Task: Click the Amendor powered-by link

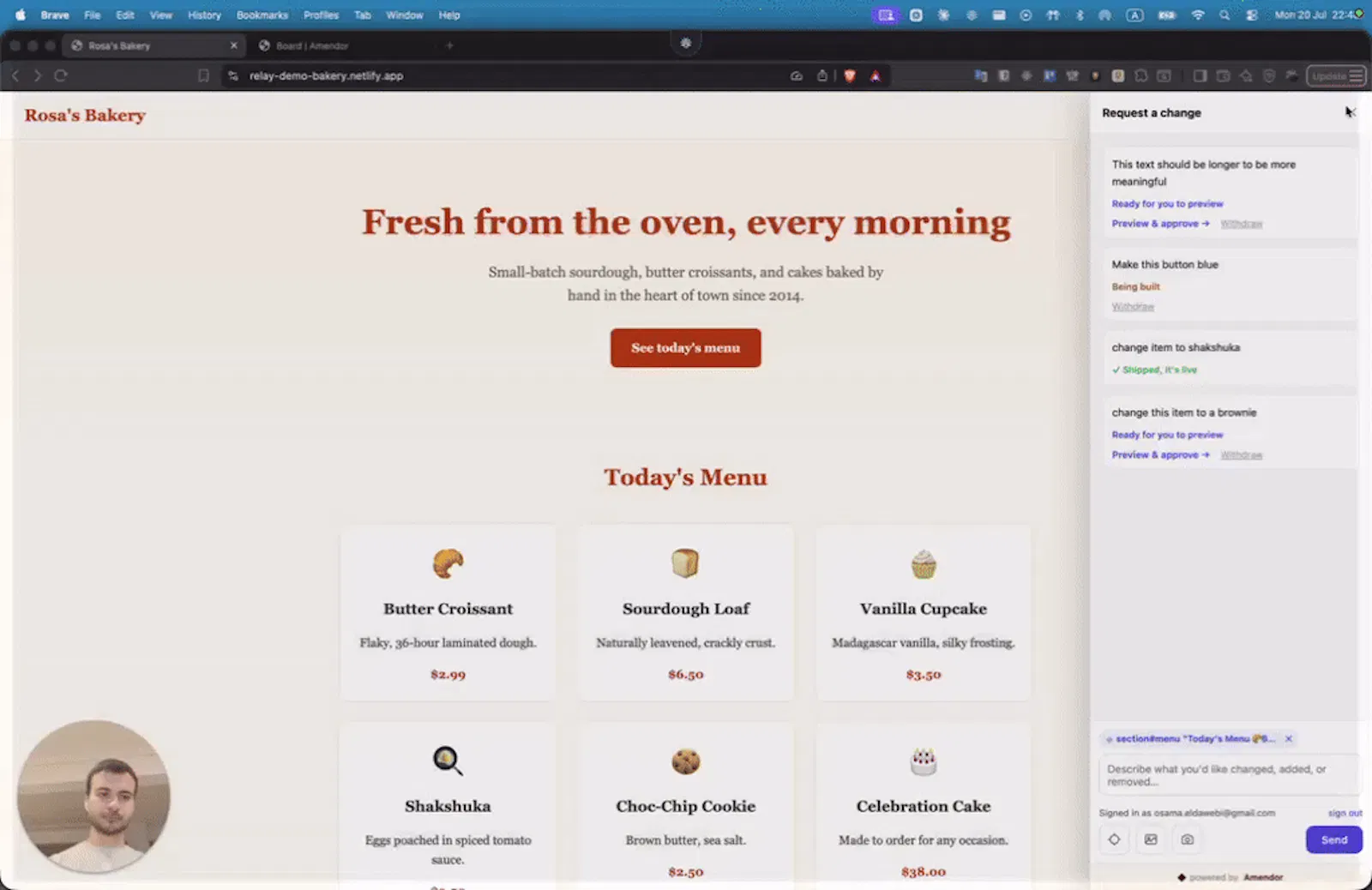Action: [x=1263, y=877]
